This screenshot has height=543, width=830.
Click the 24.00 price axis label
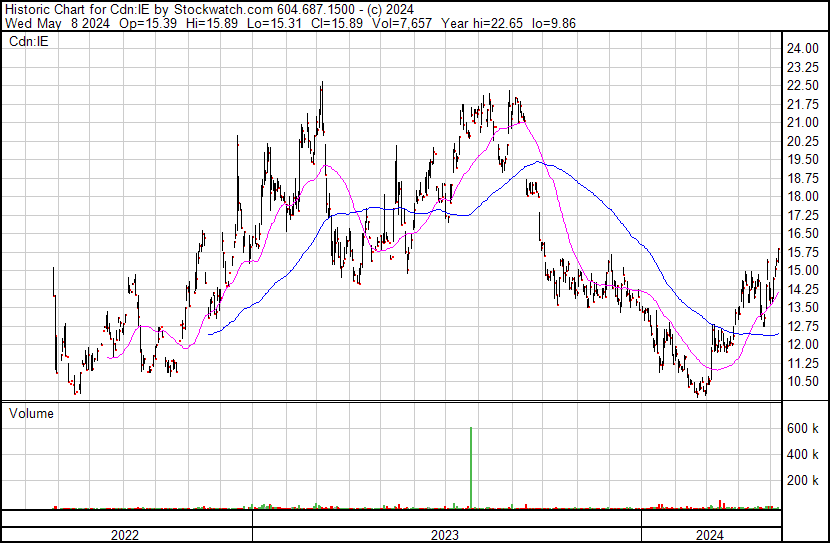[804, 49]
